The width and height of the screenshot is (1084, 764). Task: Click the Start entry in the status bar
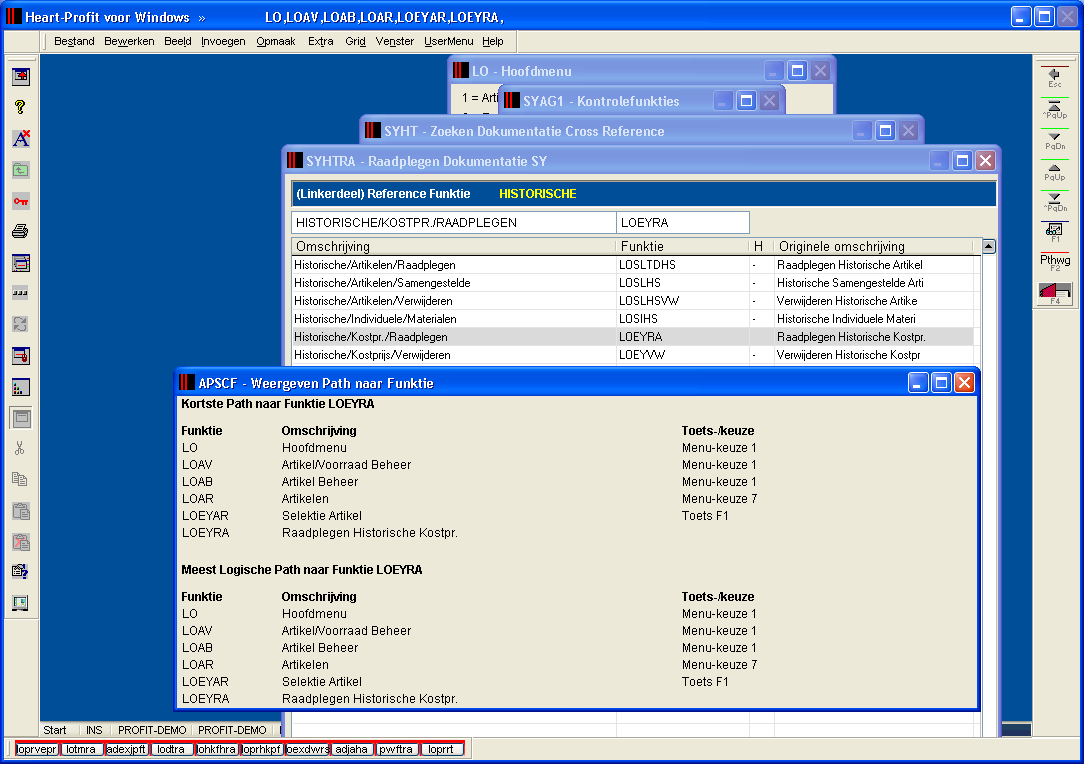55,730
